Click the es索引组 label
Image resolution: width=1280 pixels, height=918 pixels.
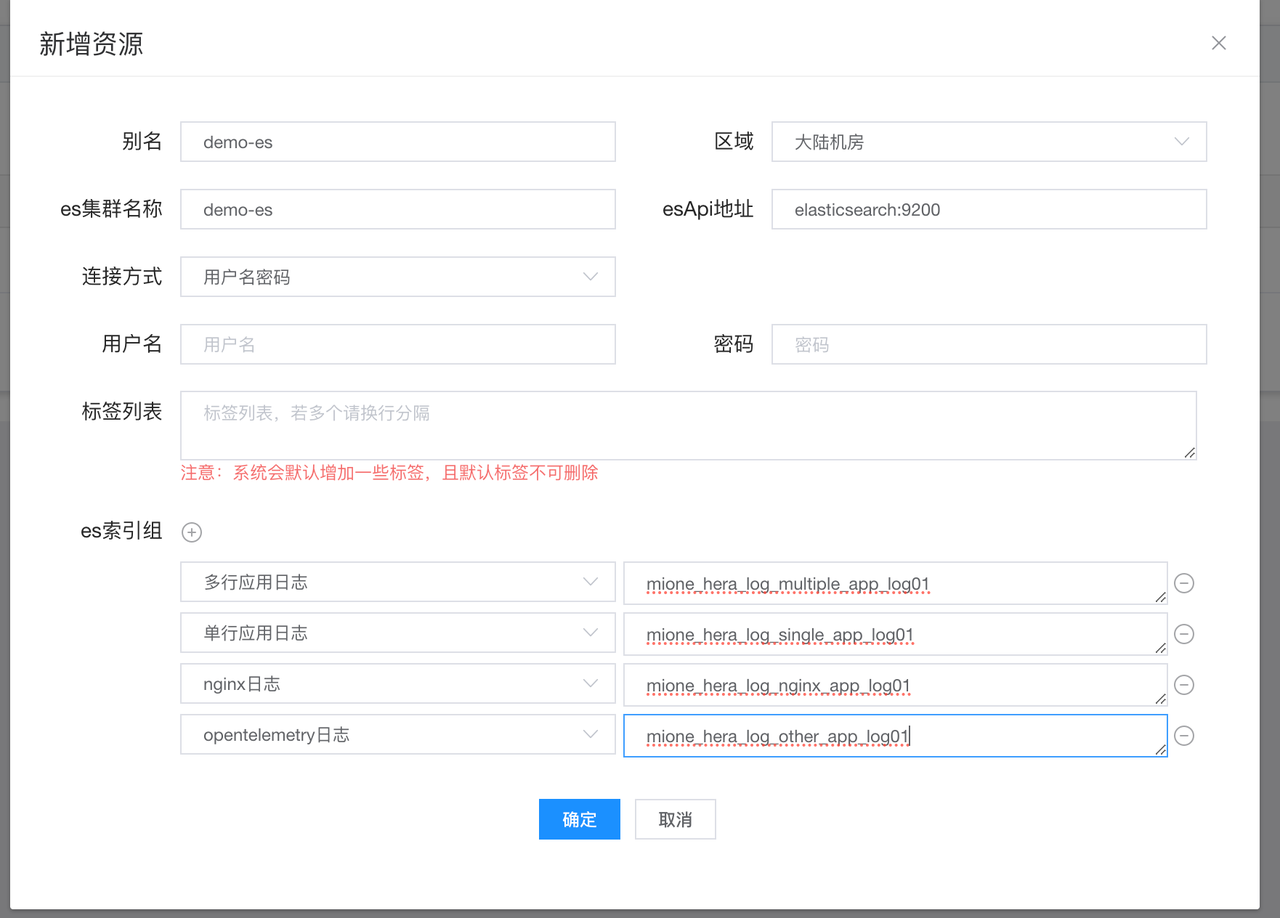tap(121, 531)
